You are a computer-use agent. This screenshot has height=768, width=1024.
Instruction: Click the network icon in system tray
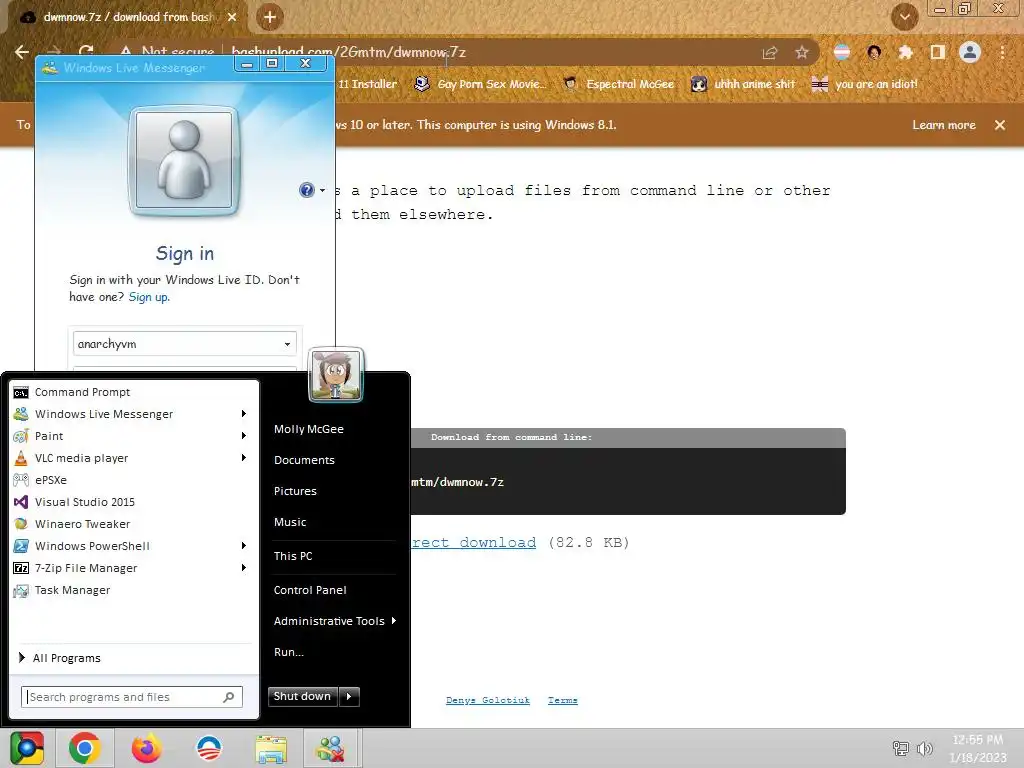click(x=901, y=748)
